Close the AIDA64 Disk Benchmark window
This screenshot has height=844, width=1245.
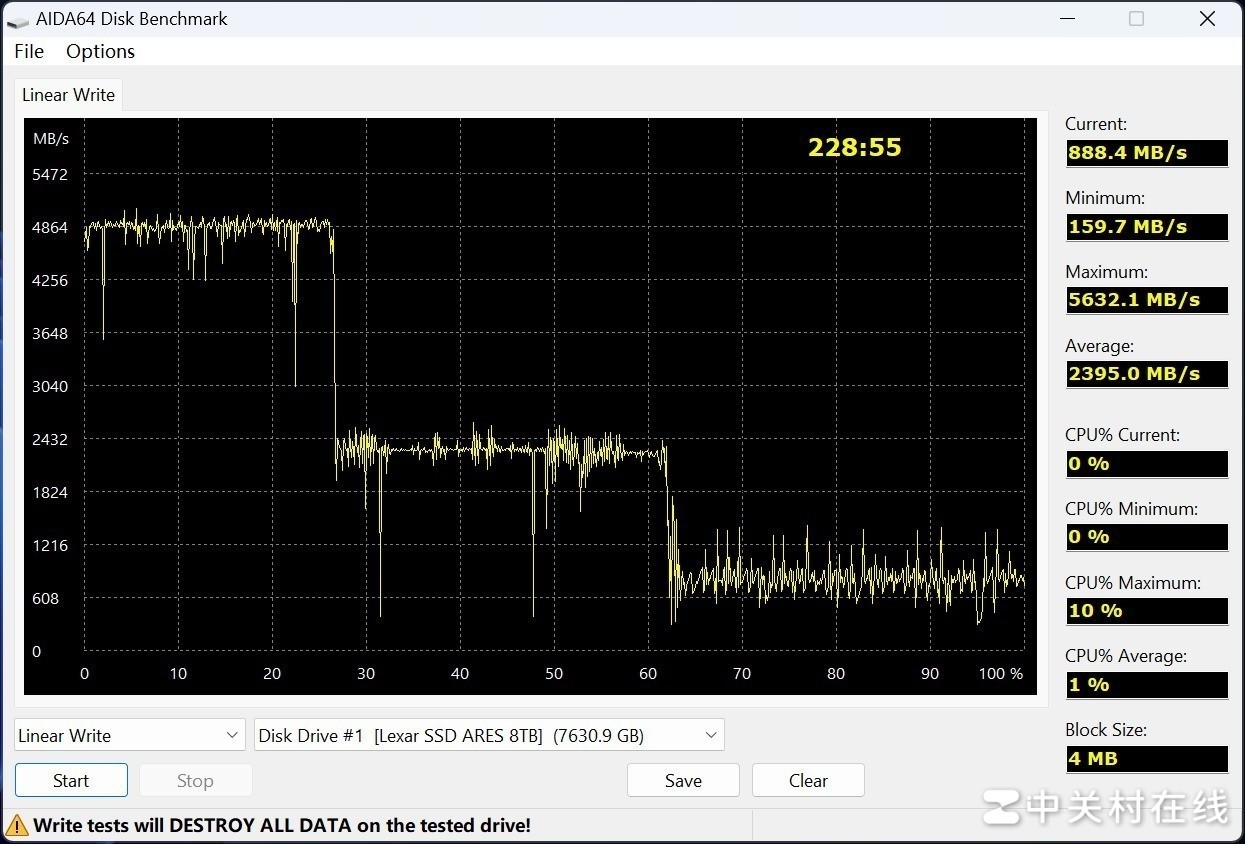[1207, 19]
